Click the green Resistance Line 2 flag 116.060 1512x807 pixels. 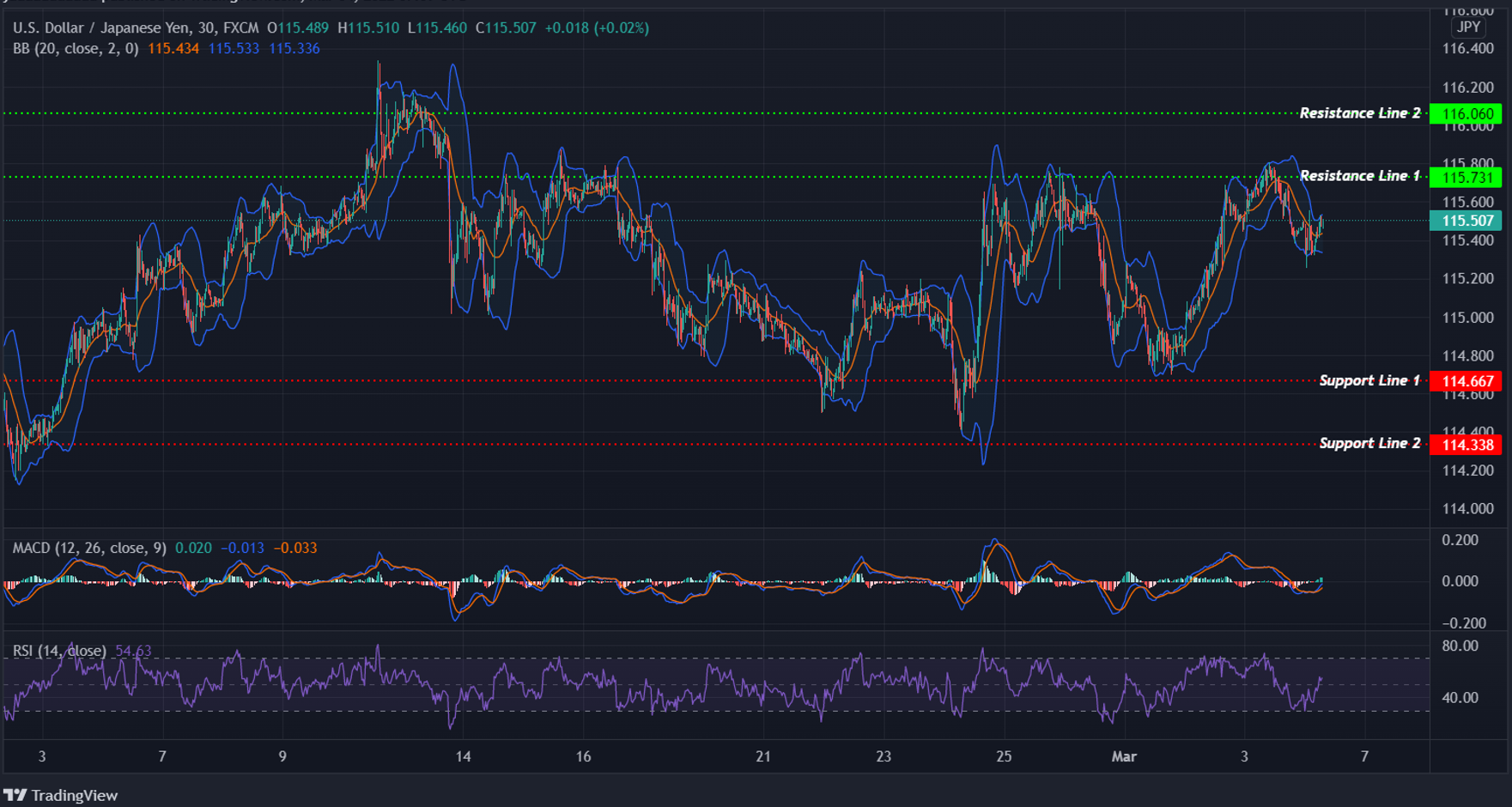tap(1464, 112)
